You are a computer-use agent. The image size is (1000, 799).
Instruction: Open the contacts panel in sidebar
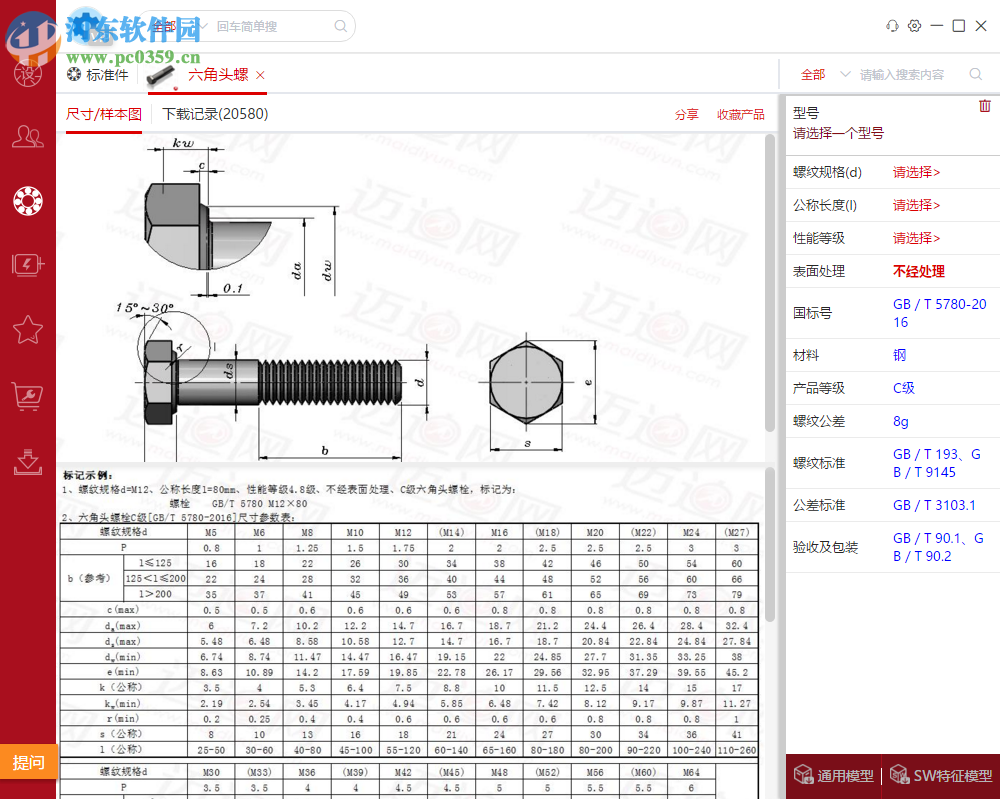point(27,137)
